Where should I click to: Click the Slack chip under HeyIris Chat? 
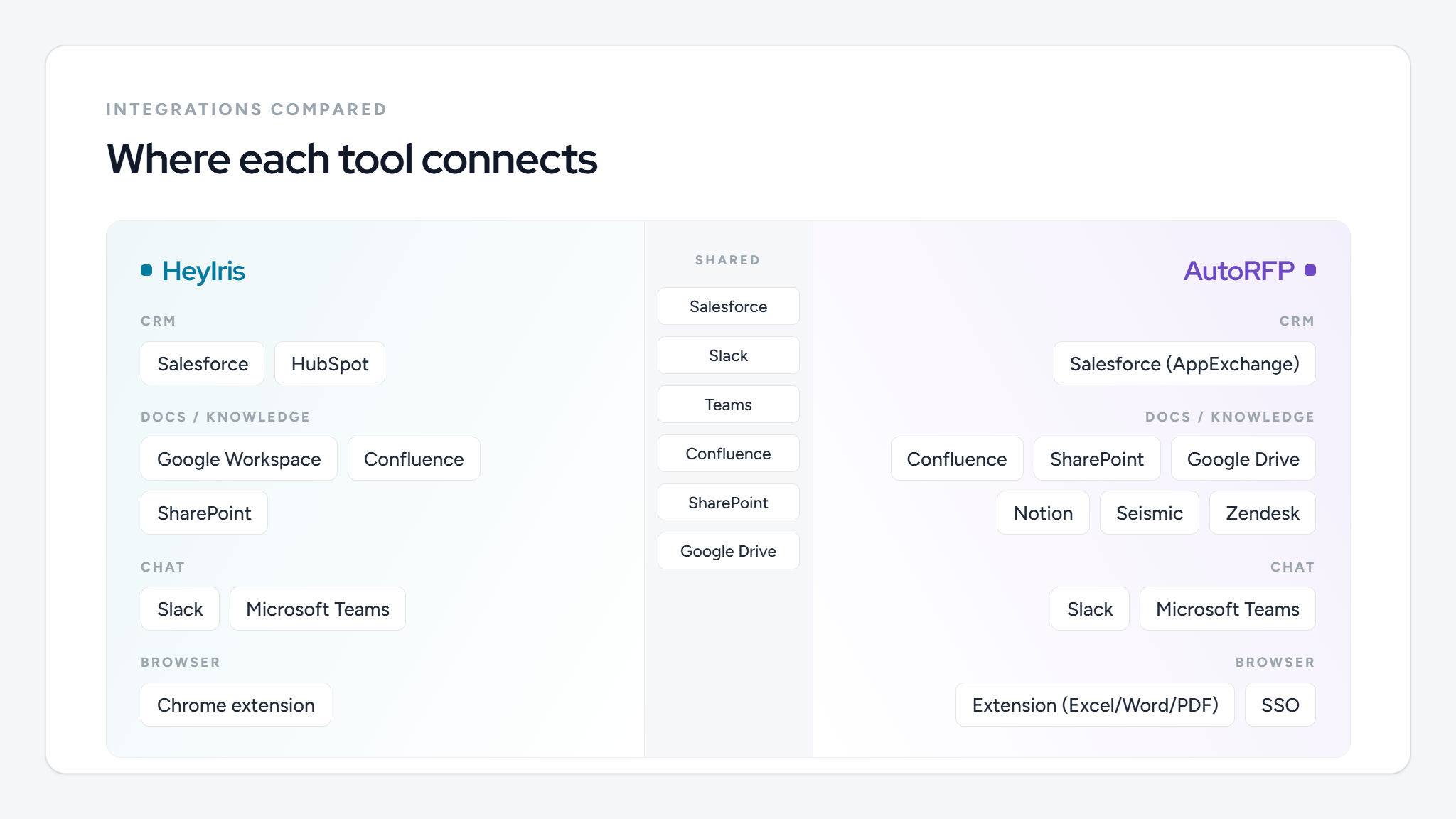180,609
